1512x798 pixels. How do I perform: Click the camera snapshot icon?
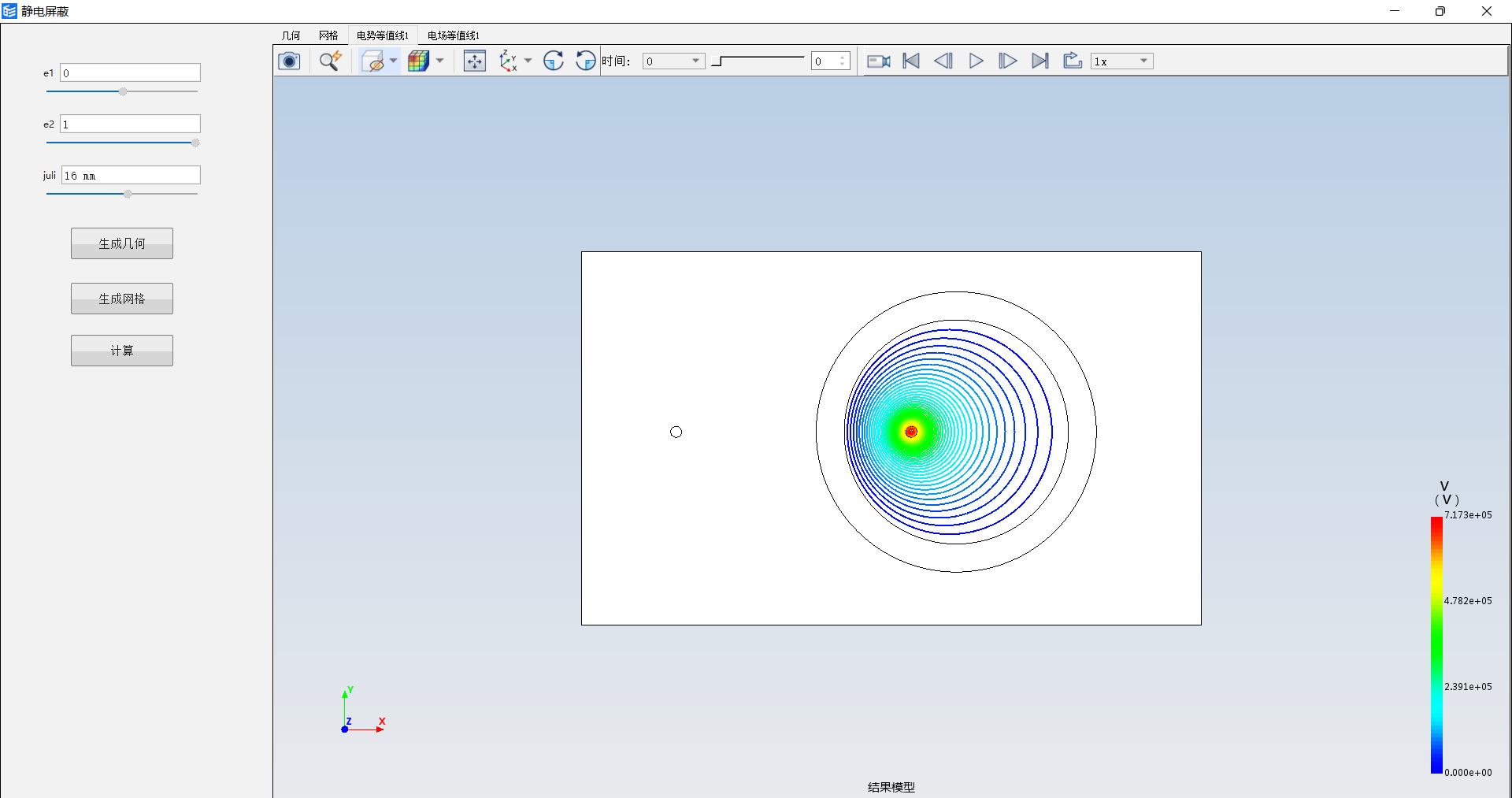(289, 61)
